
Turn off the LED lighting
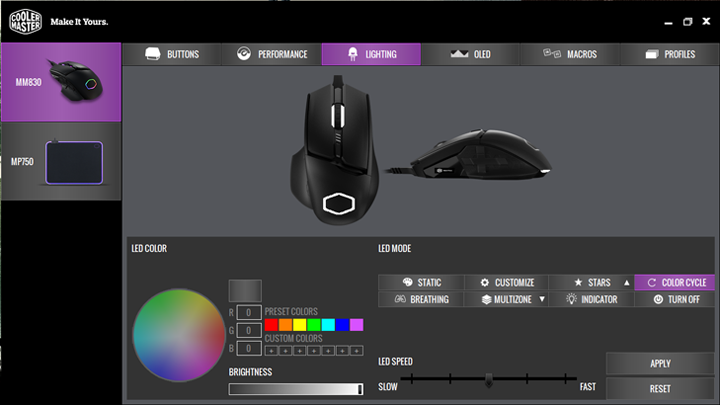coord(676,299)
